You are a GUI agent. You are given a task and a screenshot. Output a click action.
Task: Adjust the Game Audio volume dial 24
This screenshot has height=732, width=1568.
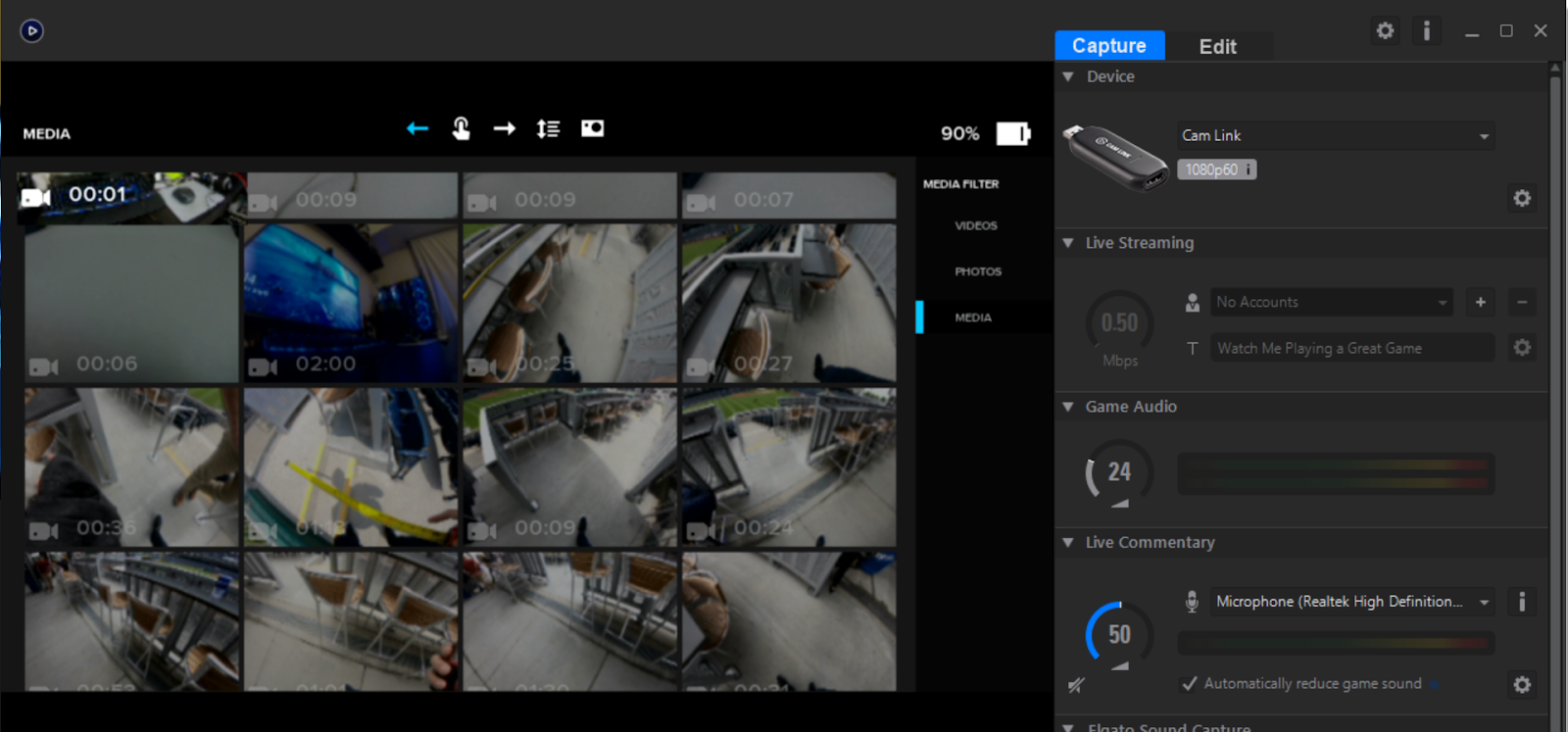[x=1119, y=473]
